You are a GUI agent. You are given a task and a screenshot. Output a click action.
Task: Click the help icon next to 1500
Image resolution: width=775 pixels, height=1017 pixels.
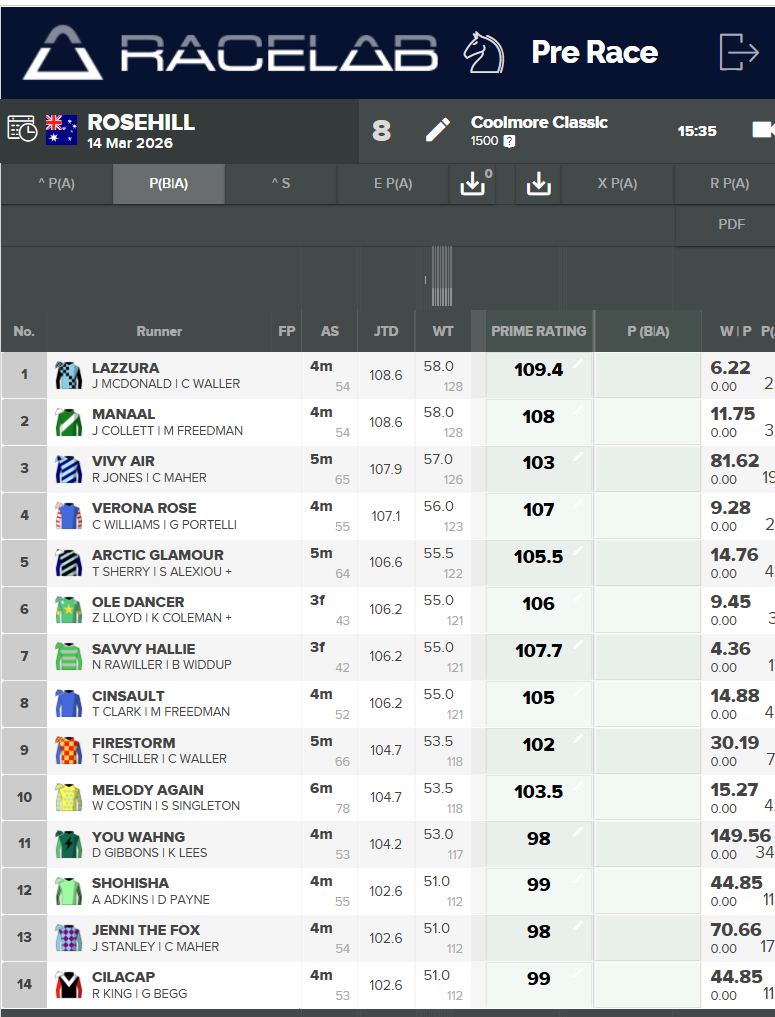click(509, 141)
